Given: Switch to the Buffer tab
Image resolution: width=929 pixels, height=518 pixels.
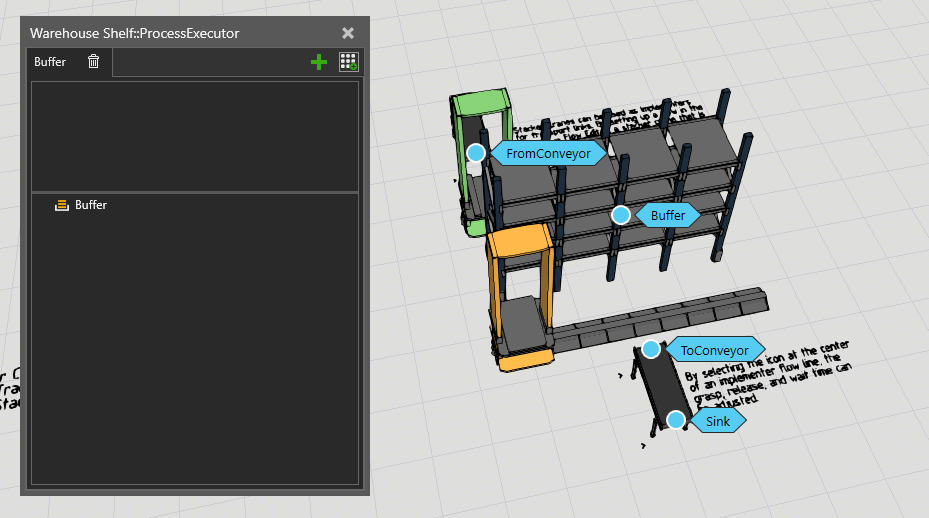Looking at the screenshot, I should 50,62.
